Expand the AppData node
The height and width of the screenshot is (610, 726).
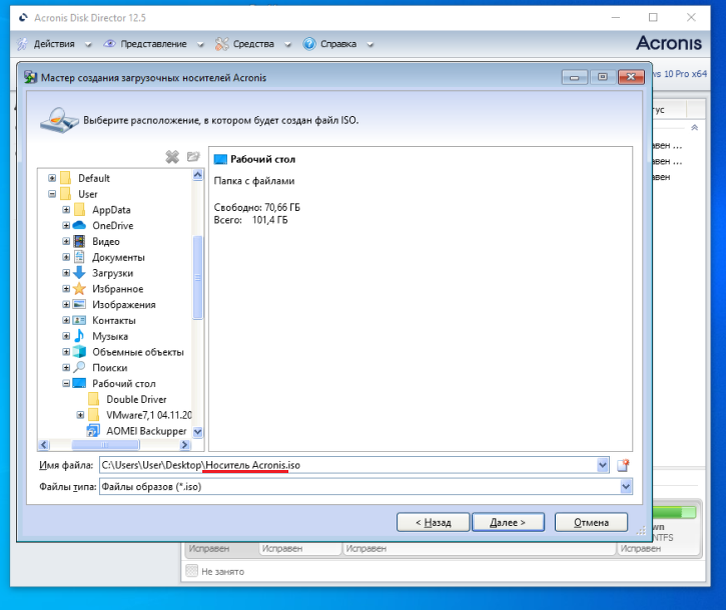coord(66,210)
